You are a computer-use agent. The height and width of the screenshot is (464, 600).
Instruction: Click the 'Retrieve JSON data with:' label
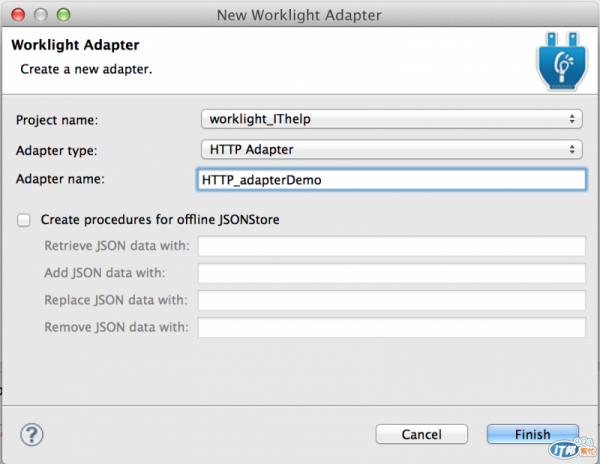pyautogui.click(x=117, y=246)
